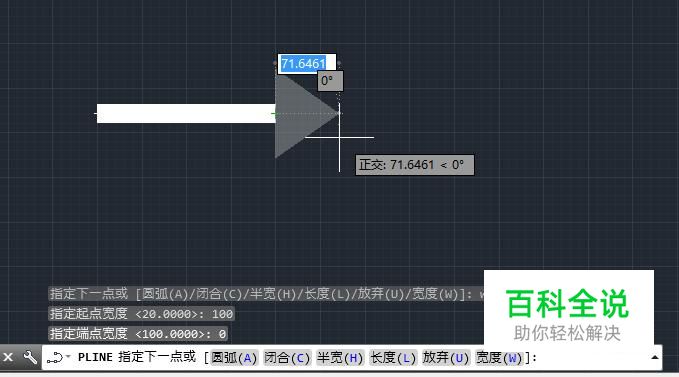
Task: Choose the 闭合(C) close option
Action: pyautogui.click(x=287, y=358)
